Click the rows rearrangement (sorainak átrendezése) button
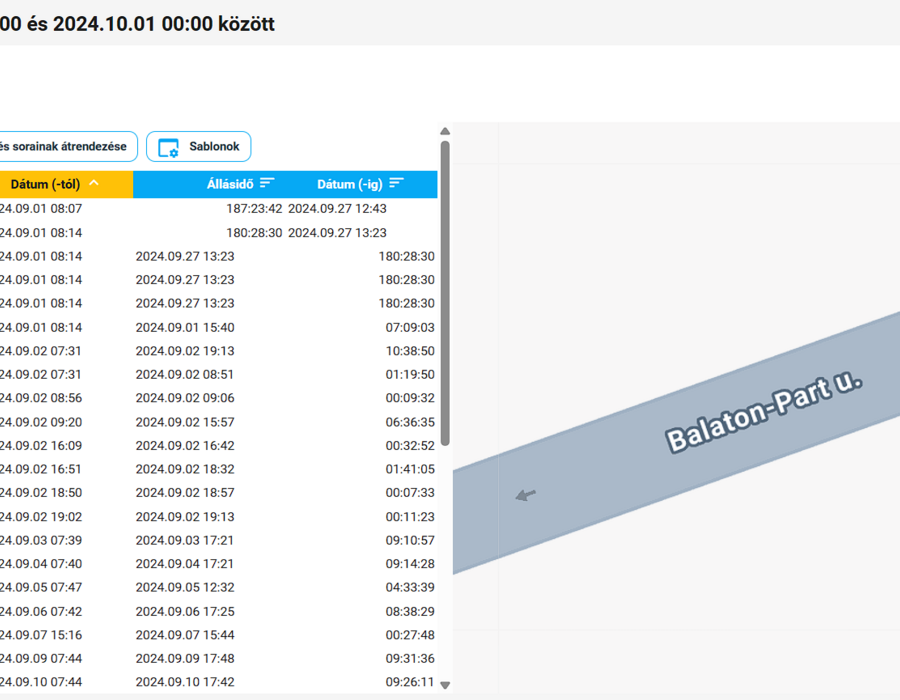 coord(68,146)
